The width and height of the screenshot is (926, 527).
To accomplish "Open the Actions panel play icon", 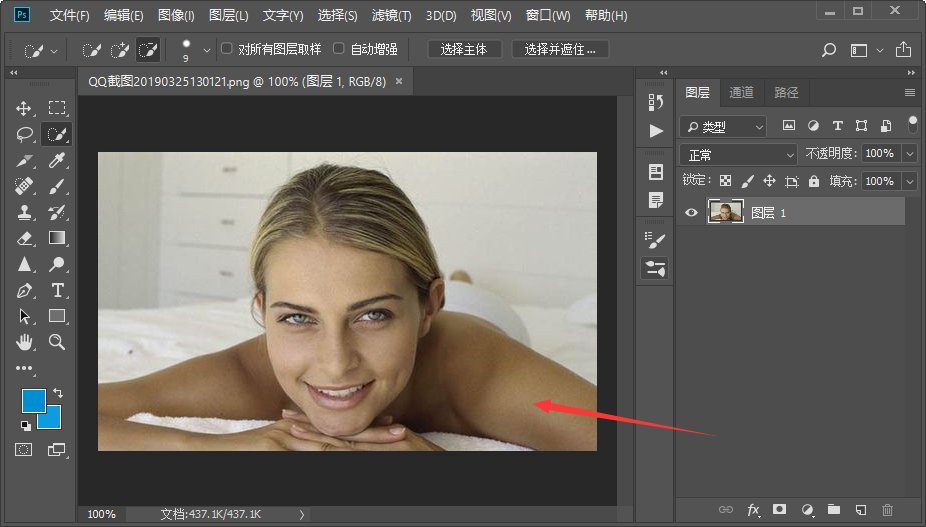I will tap(656, 131).
